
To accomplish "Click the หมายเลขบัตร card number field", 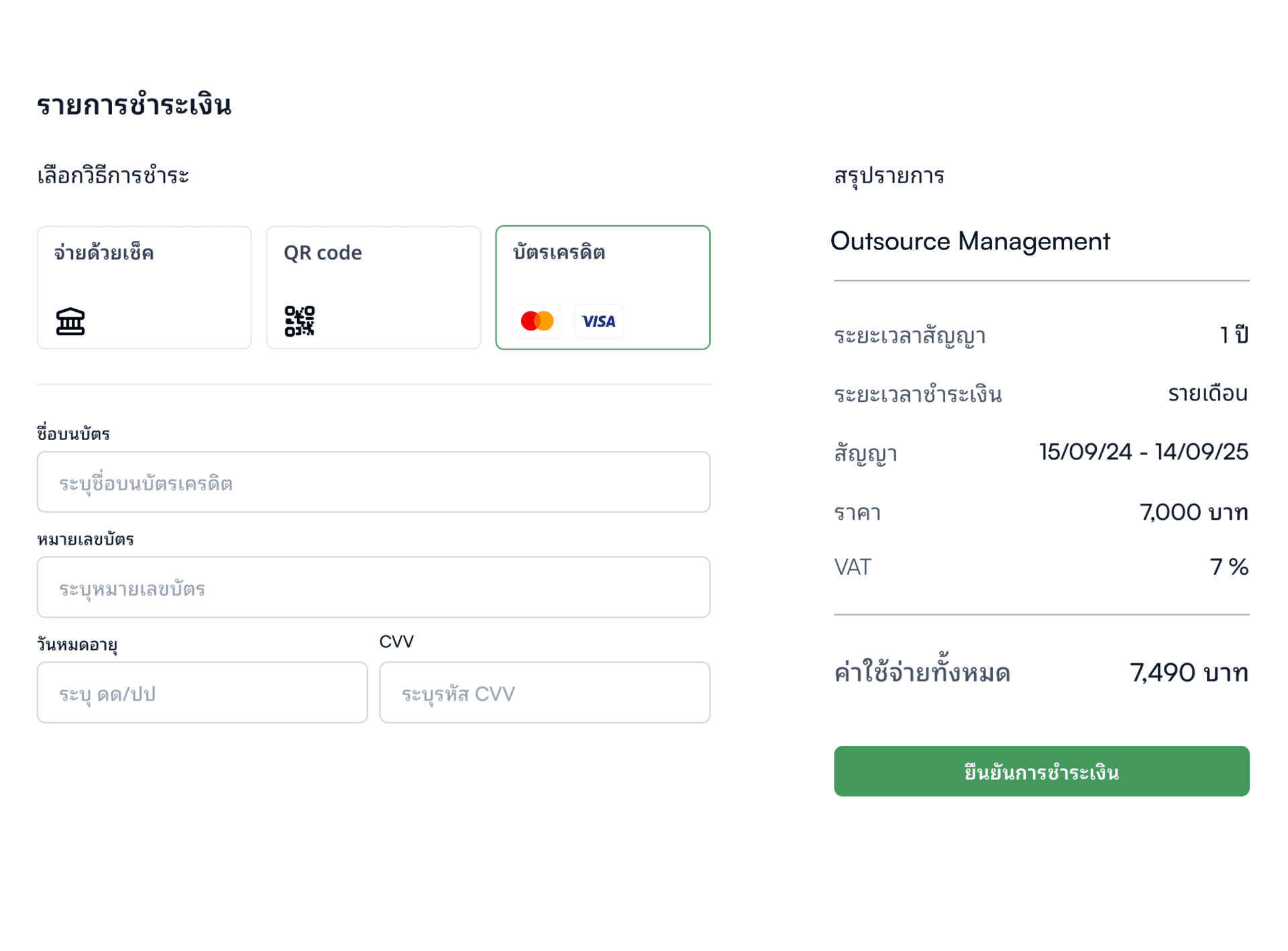I will (x=374, y=588).
